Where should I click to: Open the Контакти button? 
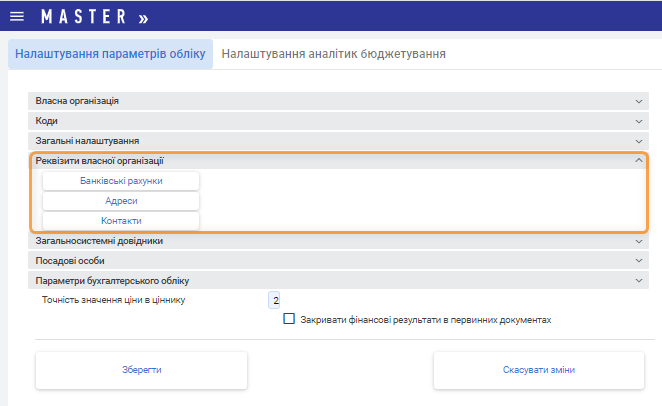click(x=121, y=221)
